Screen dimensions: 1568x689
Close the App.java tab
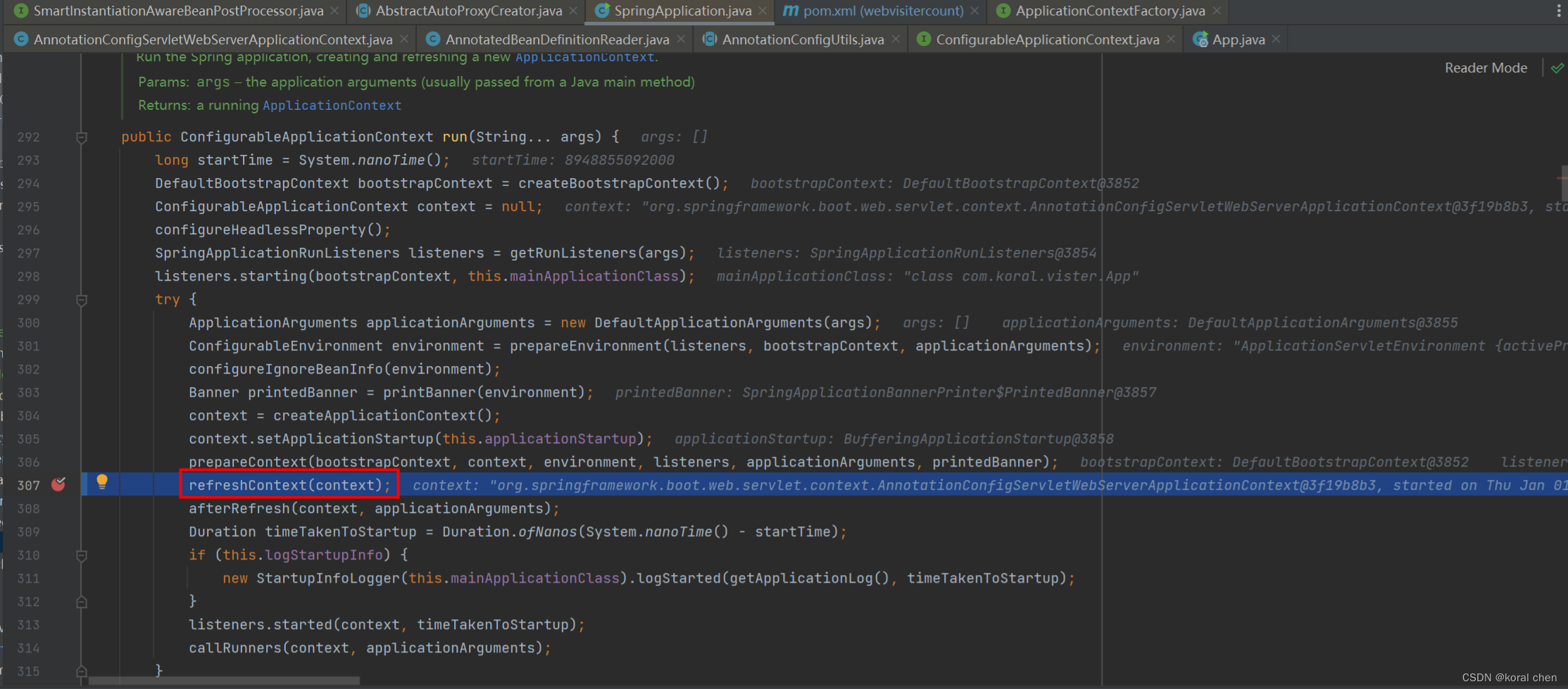click(1276, 39)
